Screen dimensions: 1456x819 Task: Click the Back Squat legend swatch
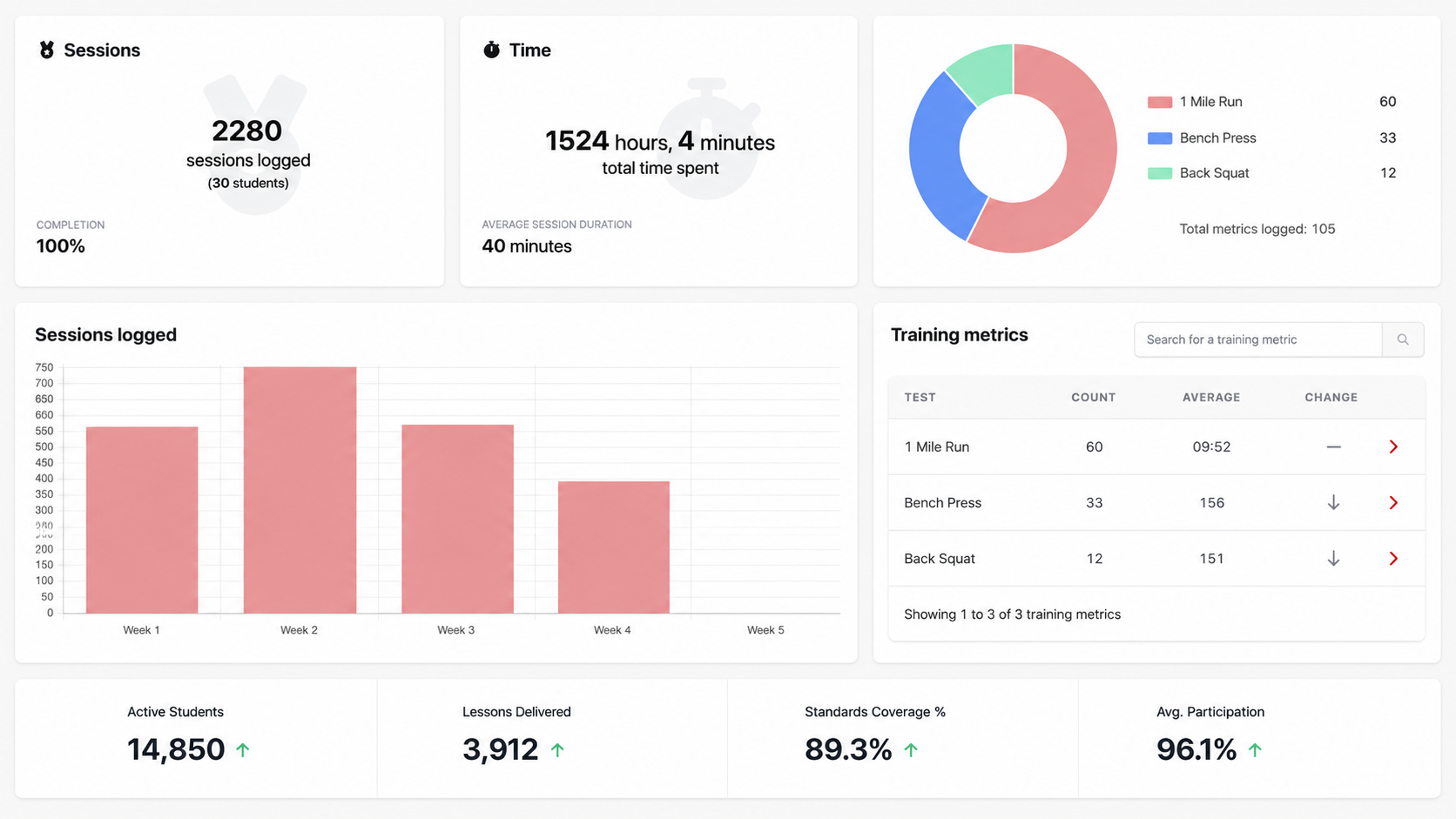tap(1160, 173)
